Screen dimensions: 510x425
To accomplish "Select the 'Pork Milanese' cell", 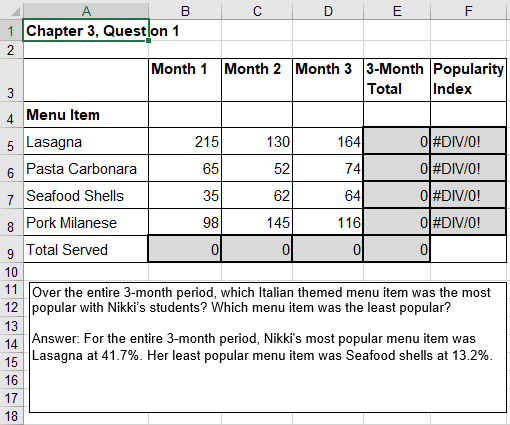I will point(86,222).
